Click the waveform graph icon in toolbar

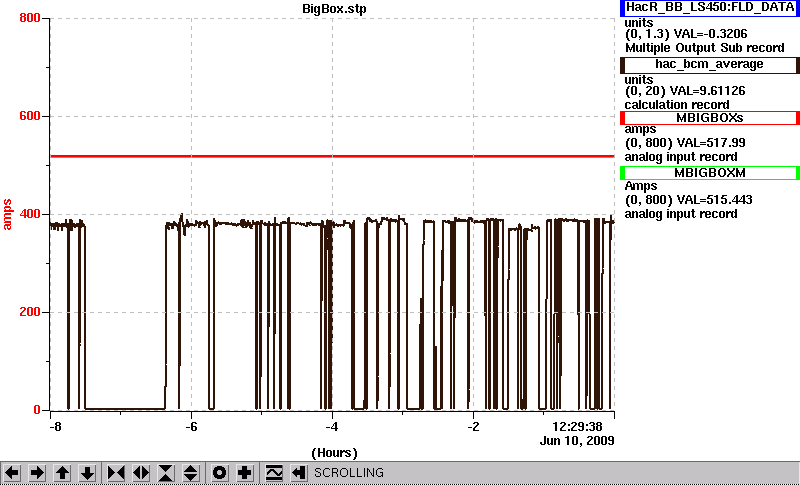(274, 473)
